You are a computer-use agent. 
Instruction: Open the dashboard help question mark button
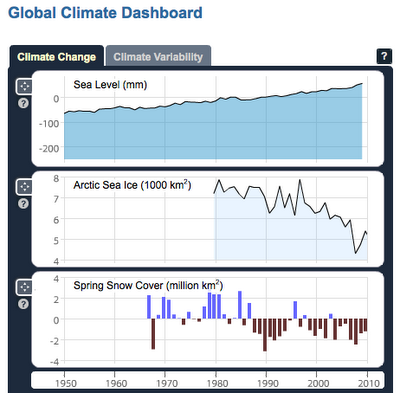pos(384,56)
